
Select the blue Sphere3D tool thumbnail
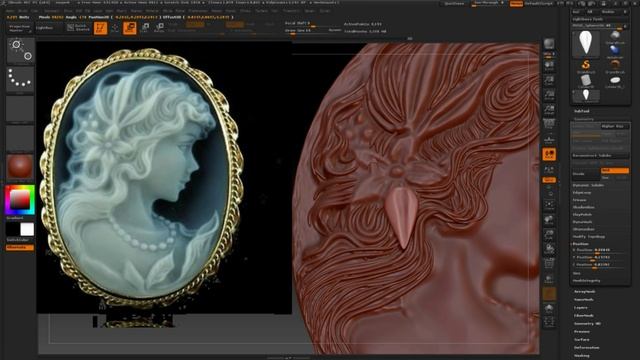tap(615, 51)
